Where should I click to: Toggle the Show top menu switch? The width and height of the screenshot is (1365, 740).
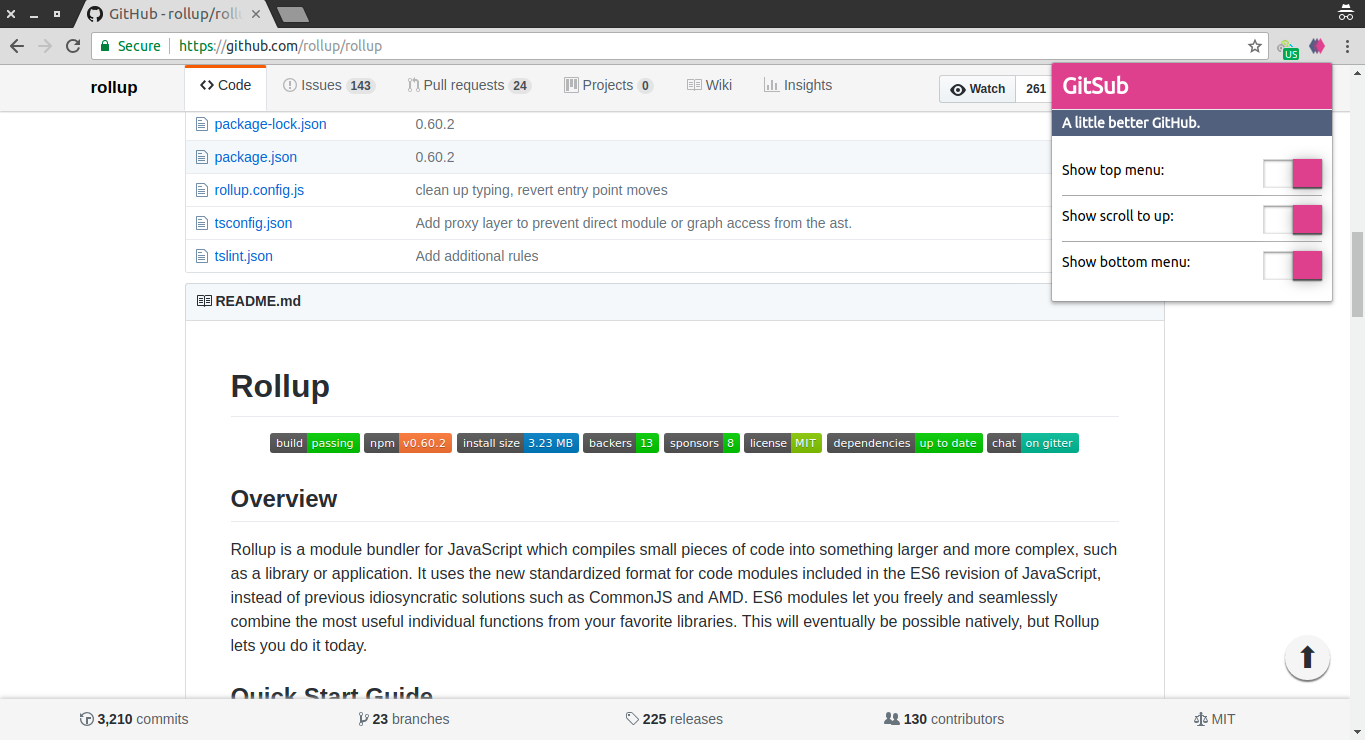click(1292, 173)
